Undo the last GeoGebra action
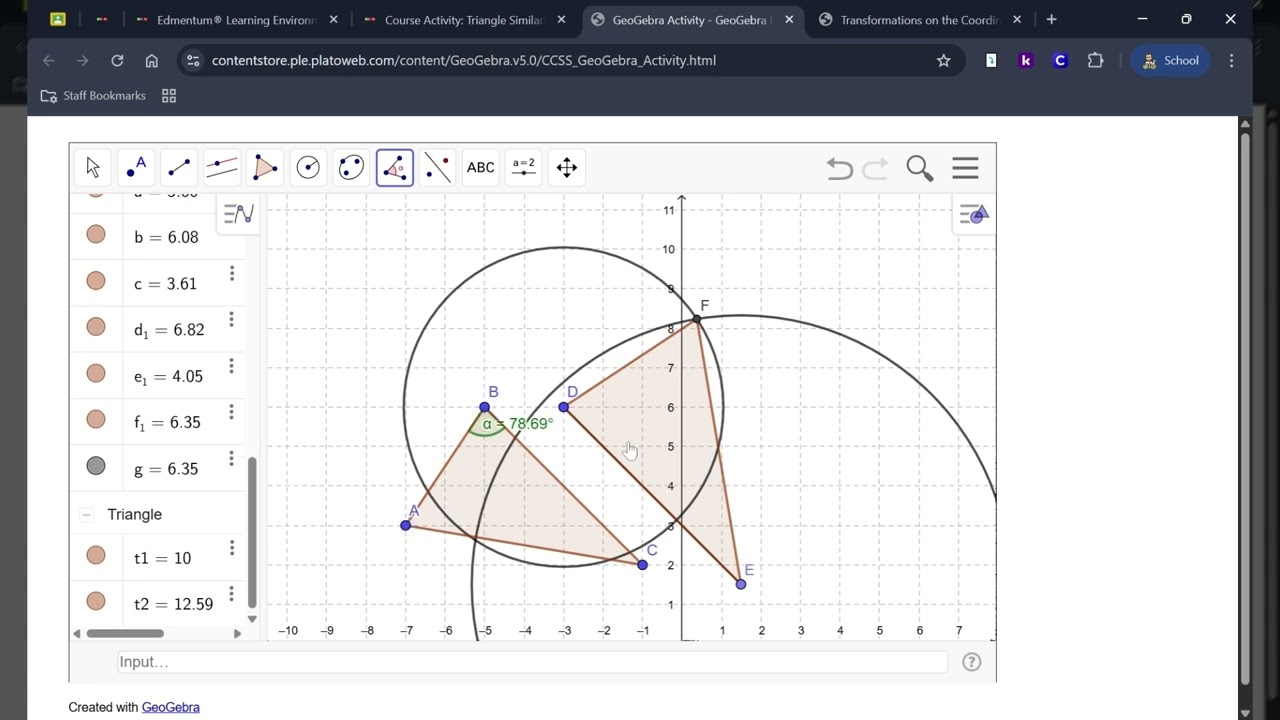Screen dimensions: 1280x720 pos(839,169)
